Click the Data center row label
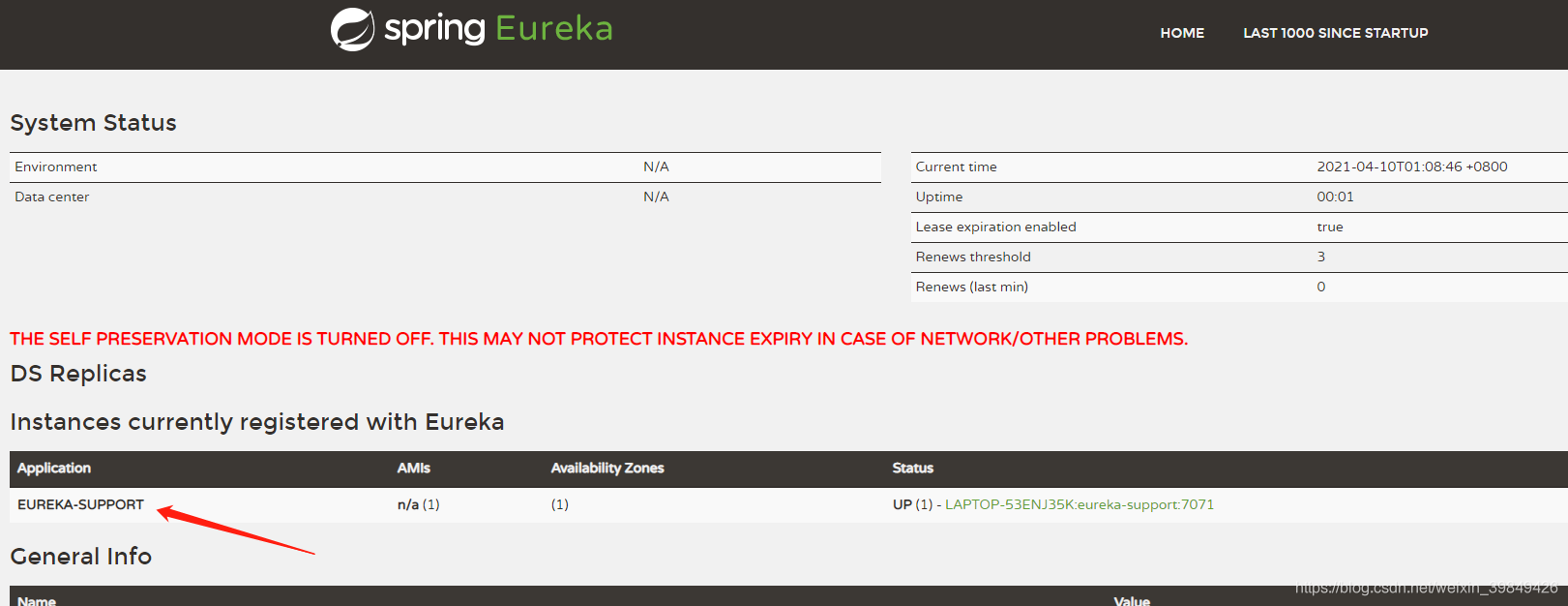1568x606 pixels. [52, 197]
